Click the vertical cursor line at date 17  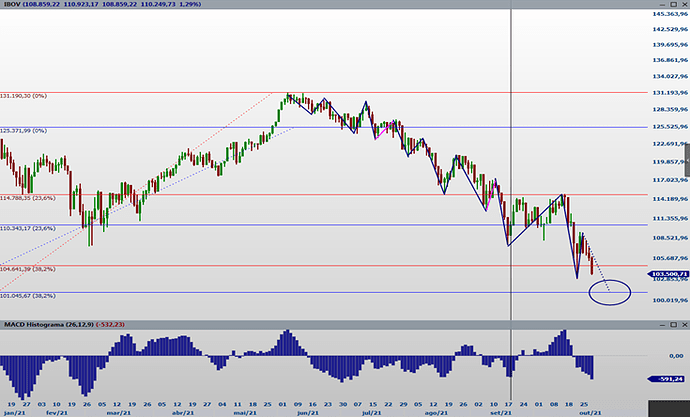[x=511, y=207]
